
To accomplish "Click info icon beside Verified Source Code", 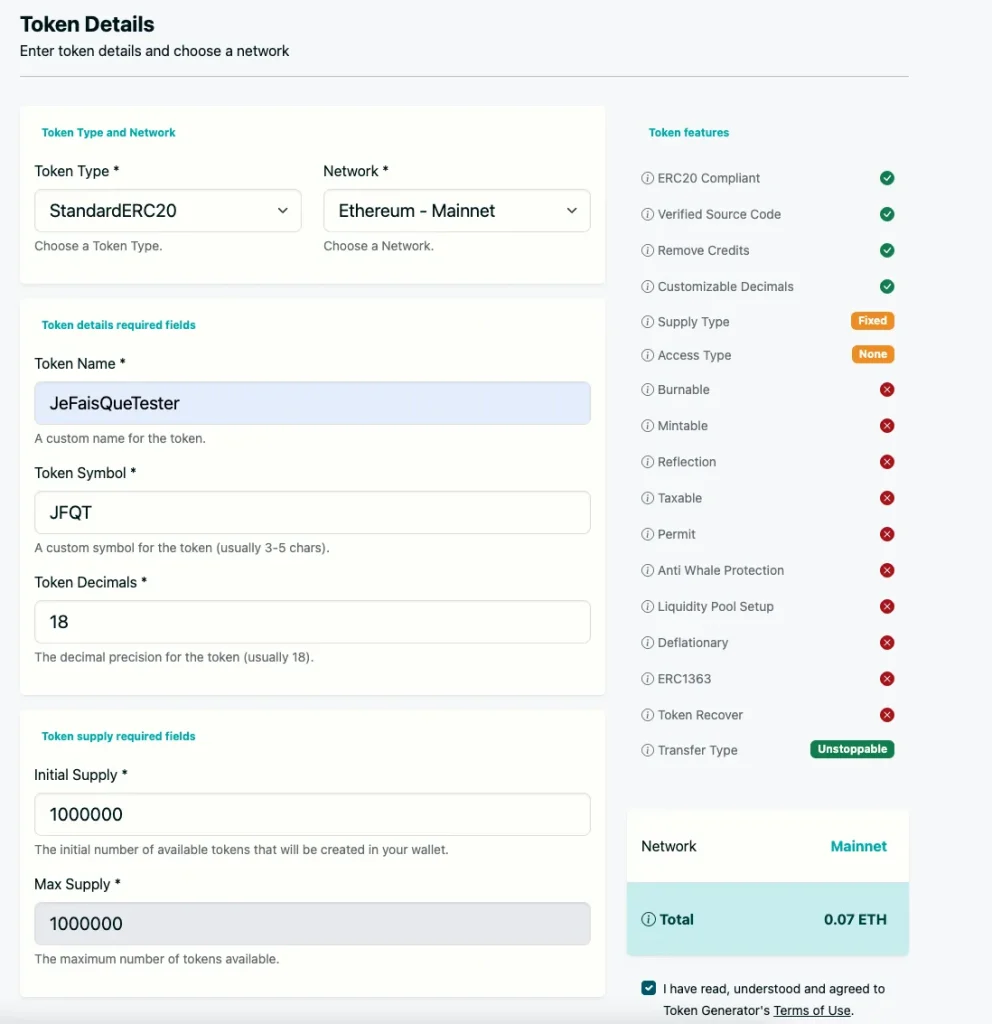I will tap(647, 215).
